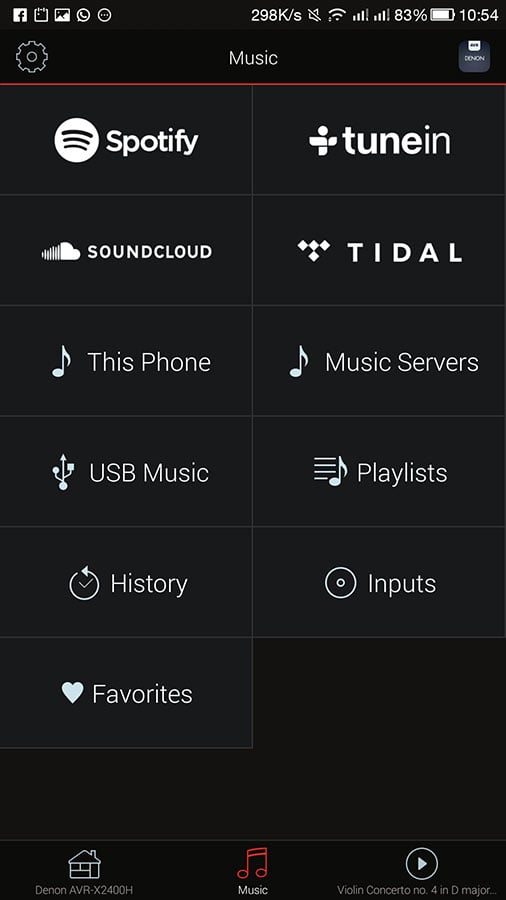
Task: Switch to Denon AVR-X2400H rooms tab
Action: 84,872
